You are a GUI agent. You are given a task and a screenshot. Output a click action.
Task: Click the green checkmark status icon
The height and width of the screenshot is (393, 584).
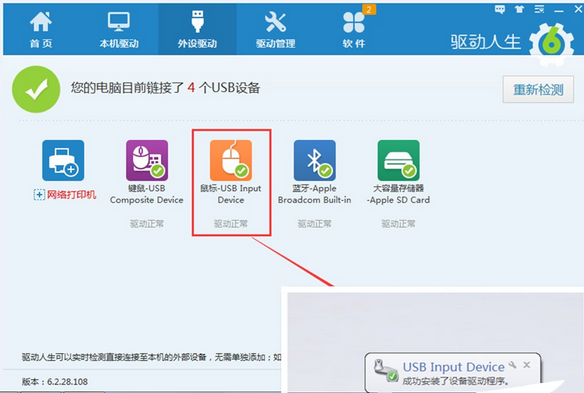pyautogui.click(x=36, y=89)
